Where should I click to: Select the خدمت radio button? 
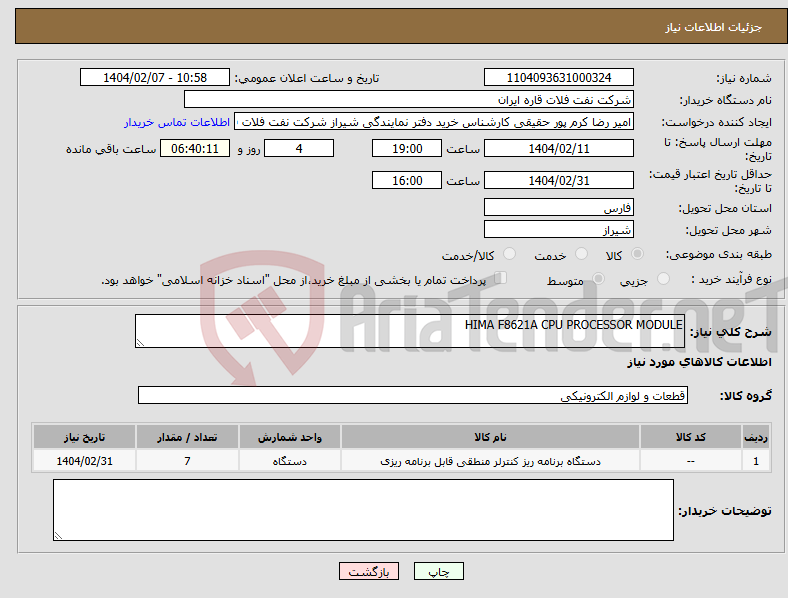(581, 254)
